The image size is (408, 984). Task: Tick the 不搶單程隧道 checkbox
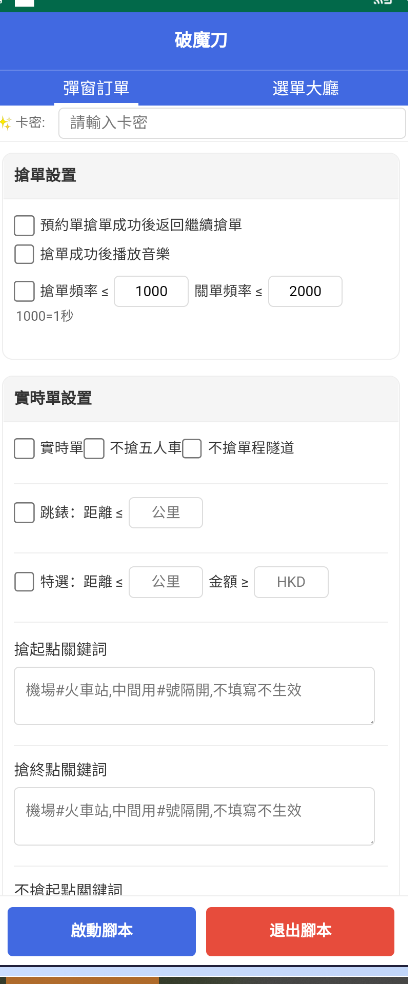(x=192, y=449)
